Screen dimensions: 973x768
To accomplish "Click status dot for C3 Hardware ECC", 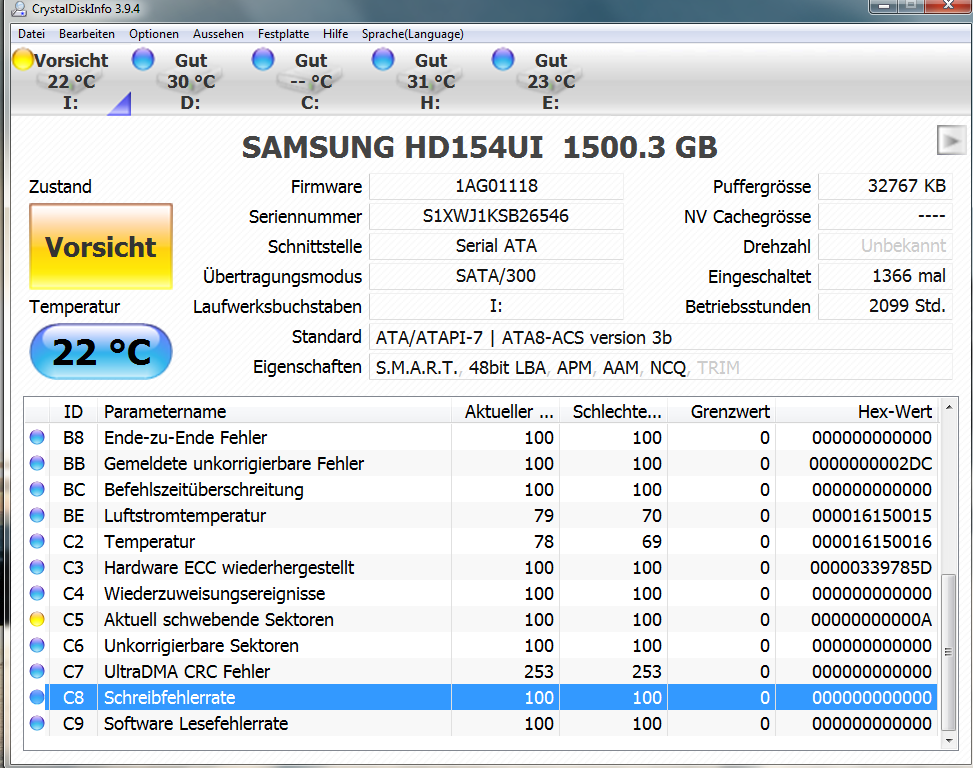I will pyautogui.click(x=37, y=568).
